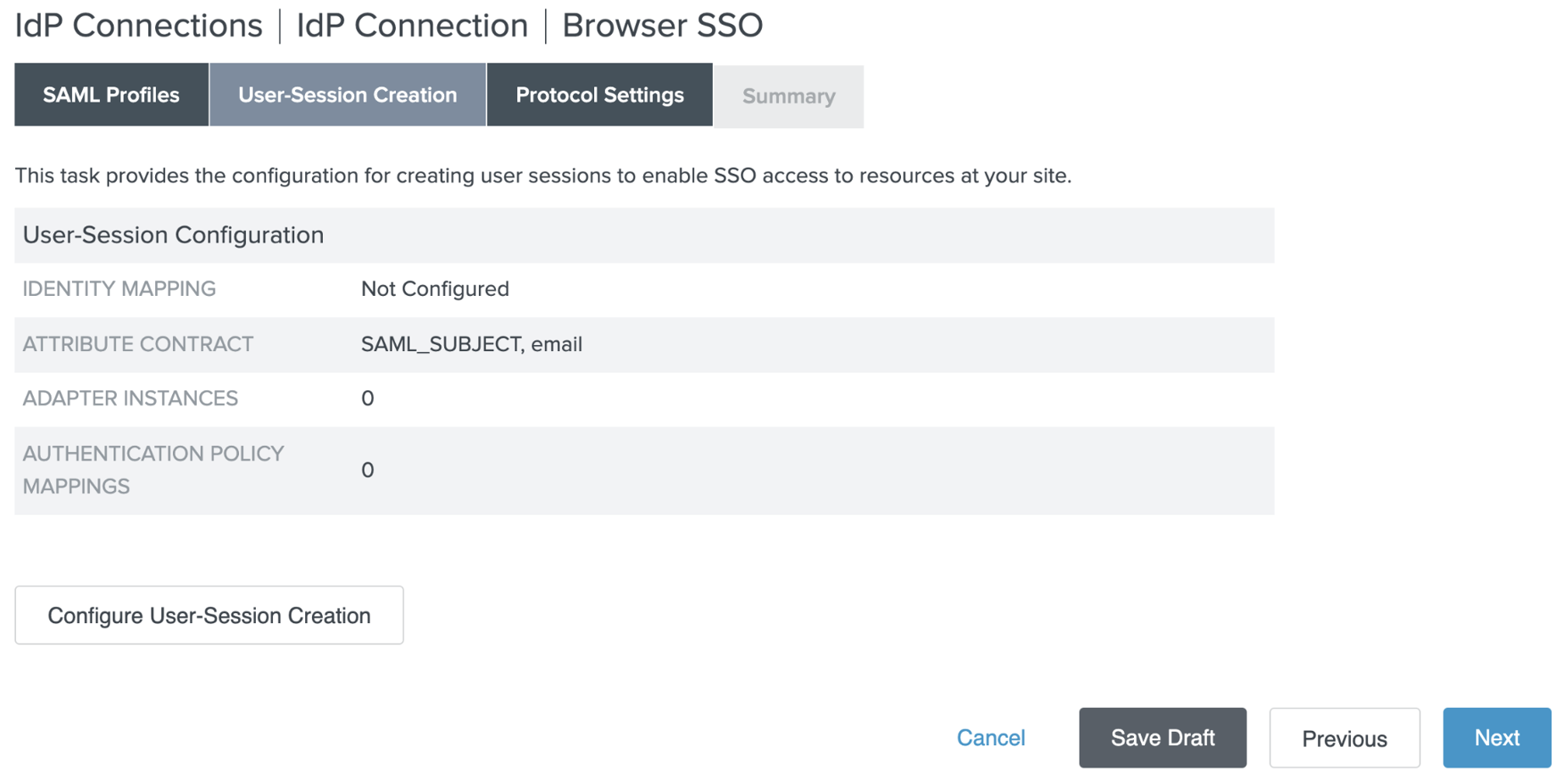
Task: Click the IdP Connections breadcrumb title
Action: click(139, 25)
